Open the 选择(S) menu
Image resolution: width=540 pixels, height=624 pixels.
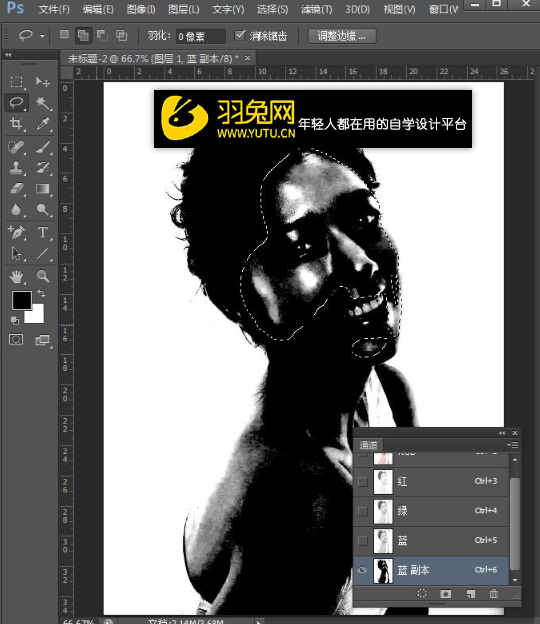pos(272,9)
